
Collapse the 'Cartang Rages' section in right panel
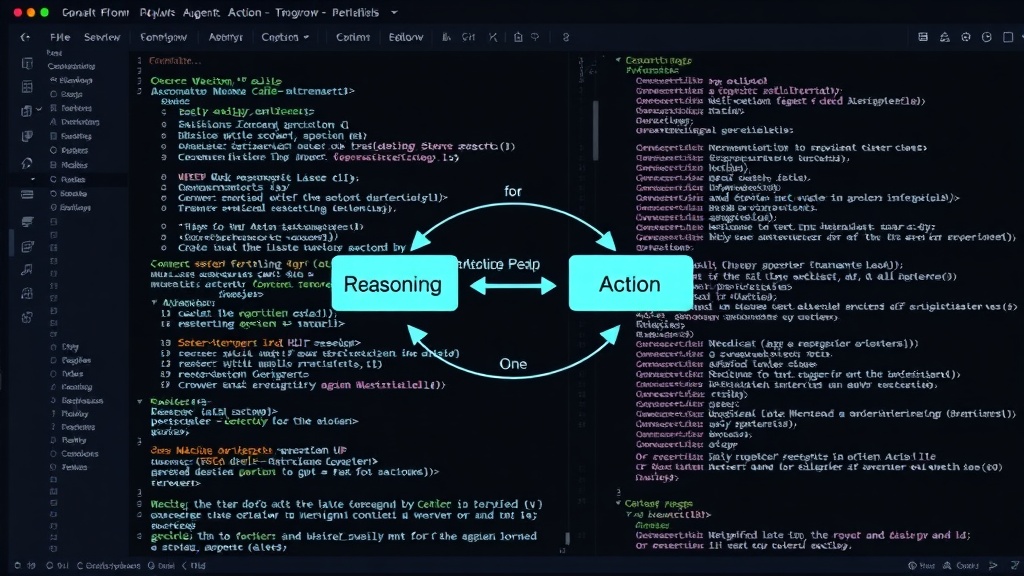click(618, 504)
